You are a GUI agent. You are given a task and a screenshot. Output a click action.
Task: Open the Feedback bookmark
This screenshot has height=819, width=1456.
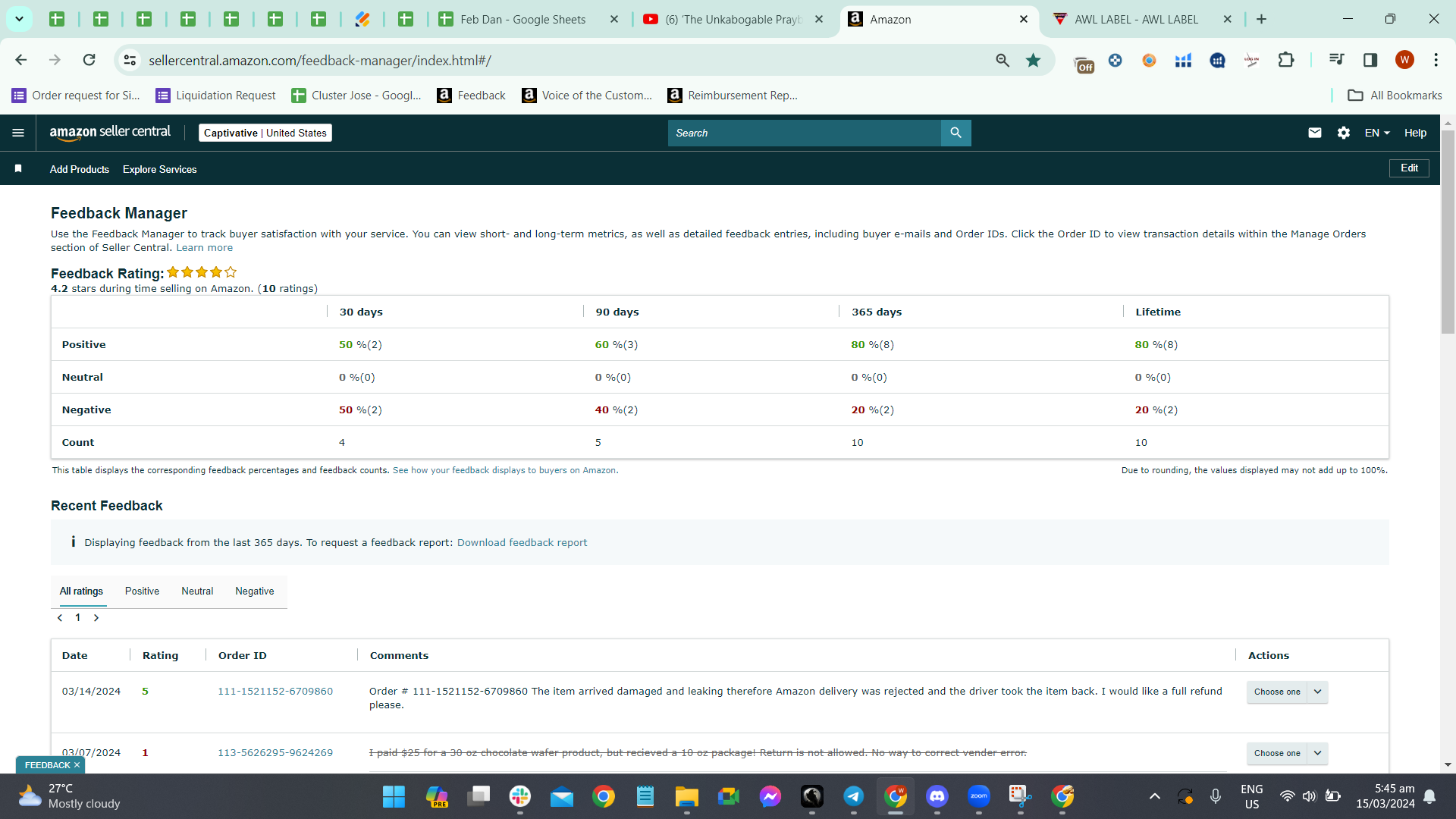point(472,96)
